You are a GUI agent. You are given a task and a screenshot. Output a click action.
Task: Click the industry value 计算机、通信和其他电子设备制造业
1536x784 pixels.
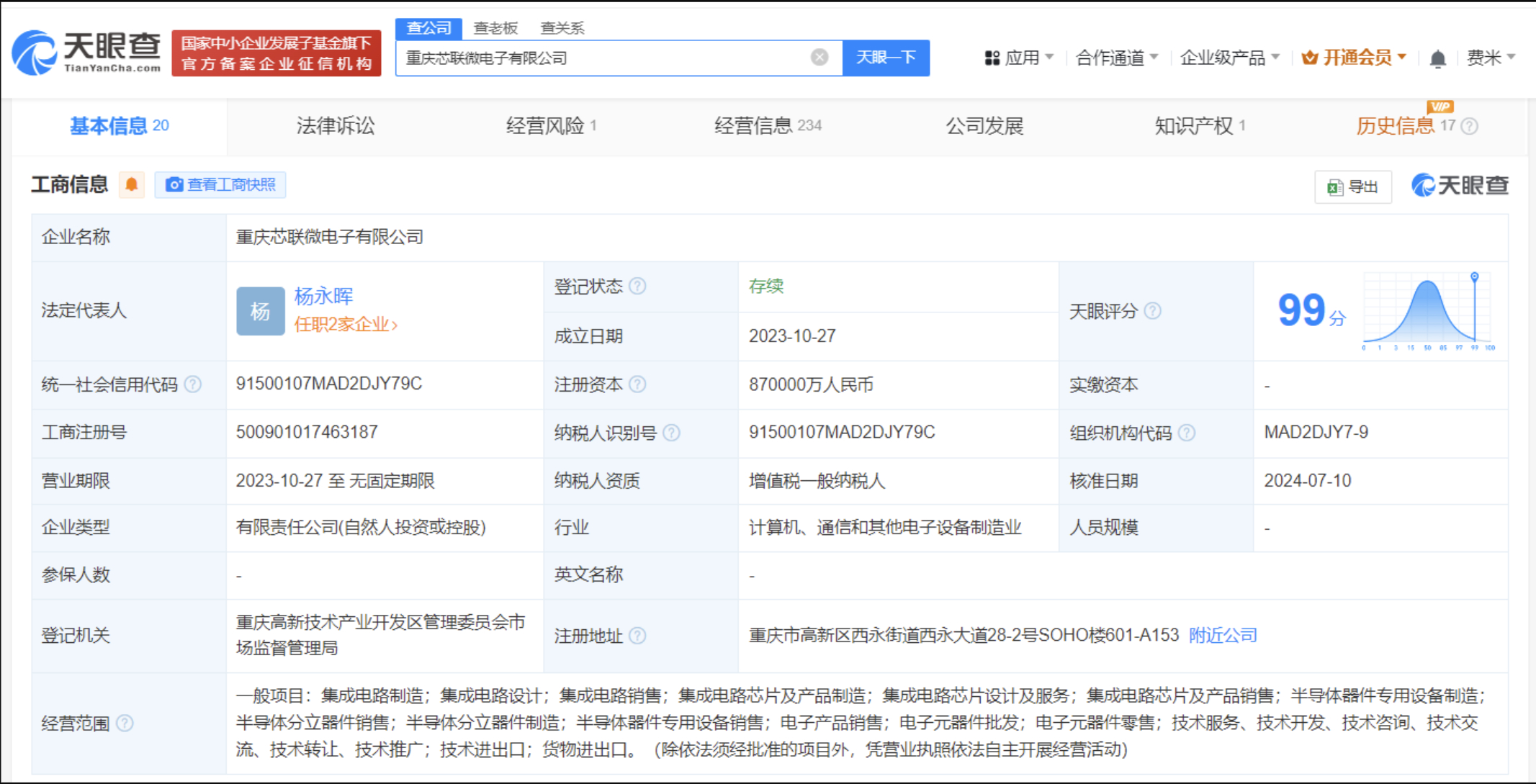pos(885,527)
